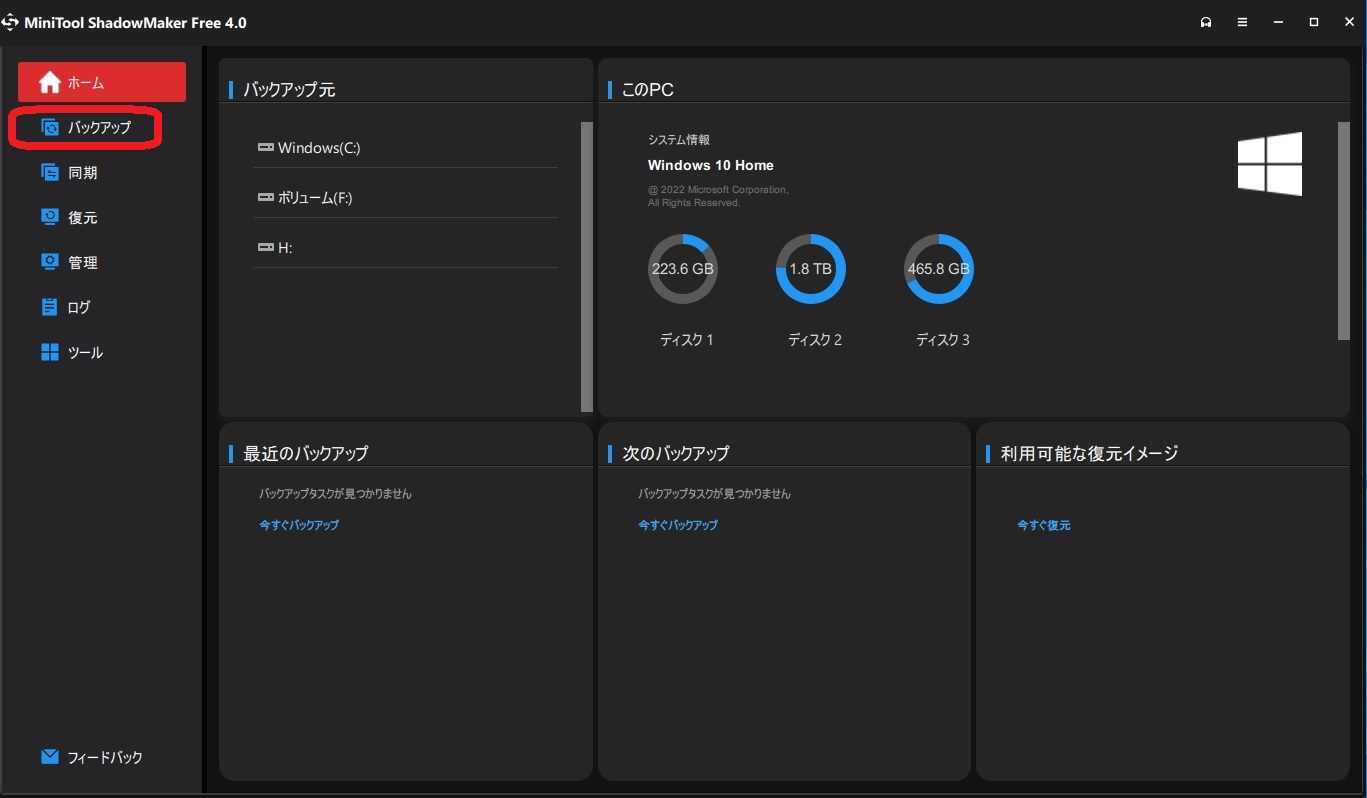Image resolution: width=1367 pixels, height=798 pixels.
Task: Click the Windows 10 Home text
Action: 711,165
